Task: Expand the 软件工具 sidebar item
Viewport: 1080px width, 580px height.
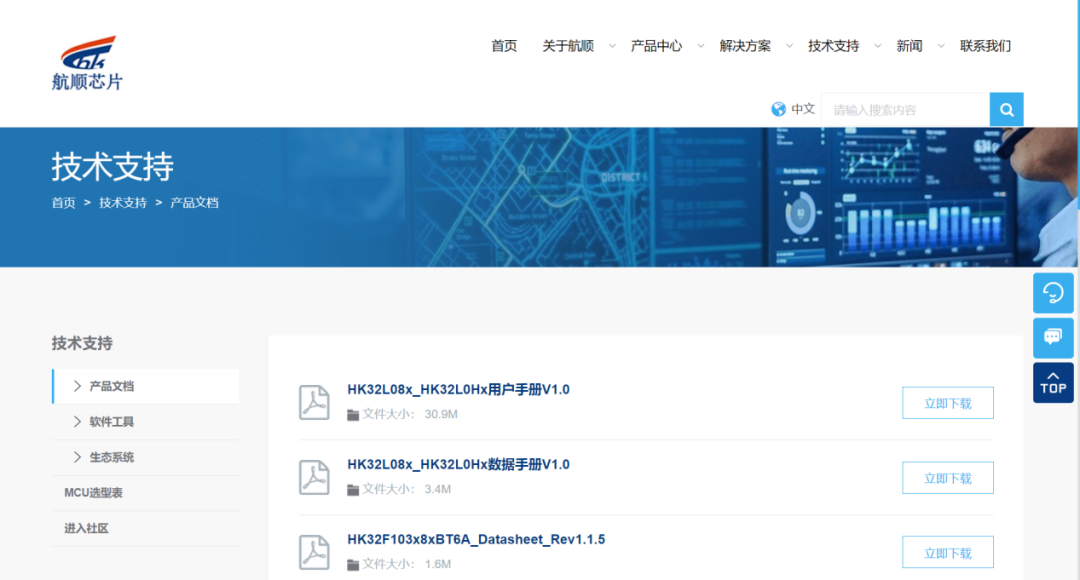Action: pyautogui.click(x=111, y=422)
